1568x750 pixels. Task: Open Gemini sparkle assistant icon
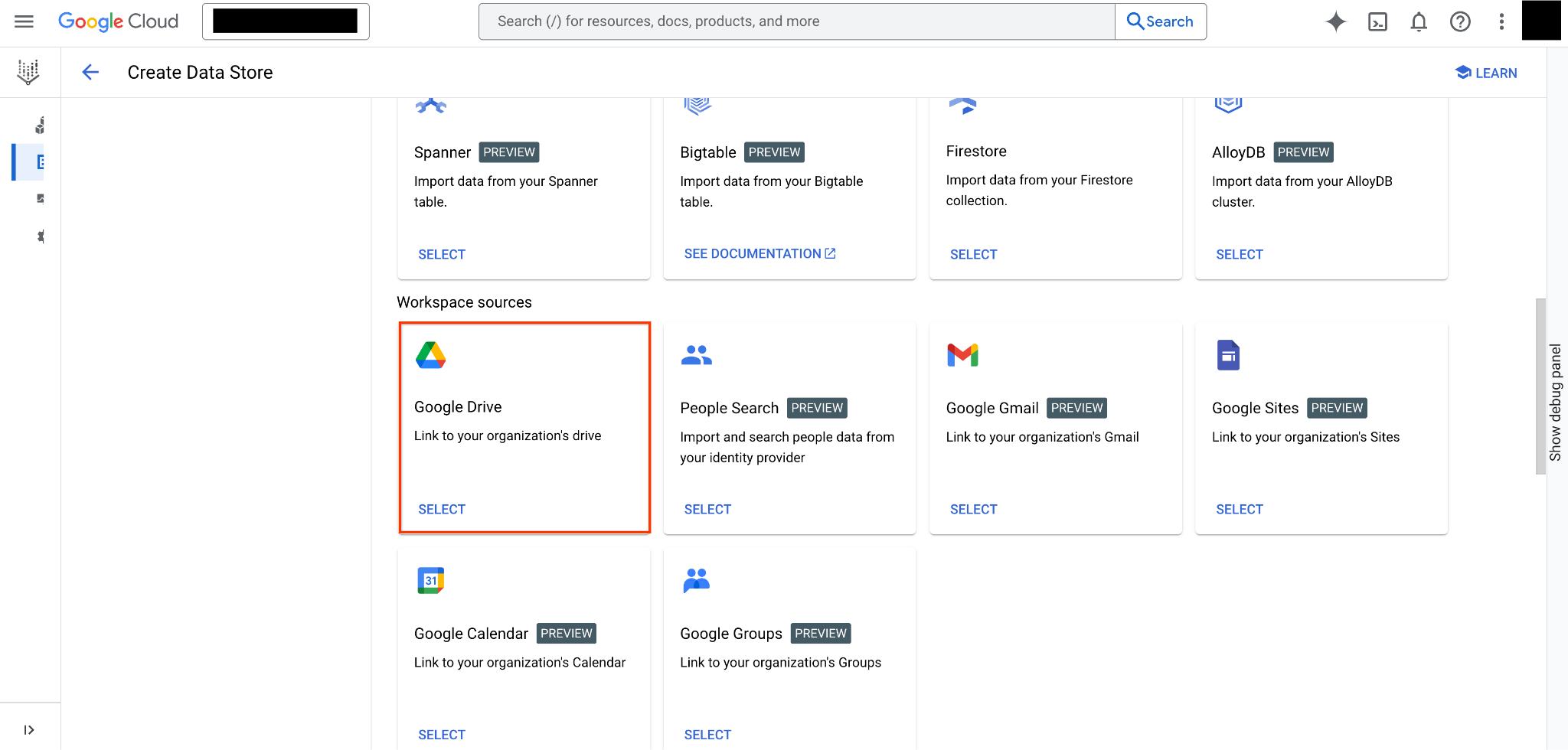(x=1336, y=21)
